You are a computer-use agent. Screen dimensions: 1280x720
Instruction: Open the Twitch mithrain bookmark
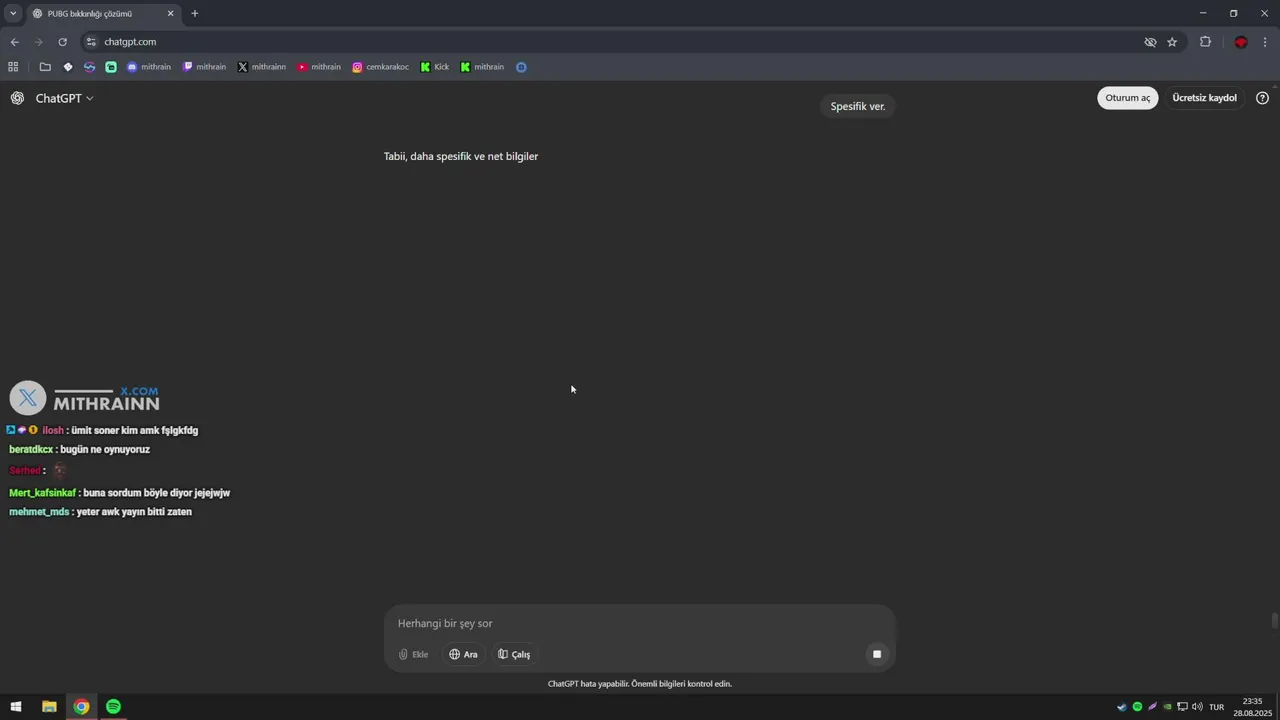tap(204, 67)
